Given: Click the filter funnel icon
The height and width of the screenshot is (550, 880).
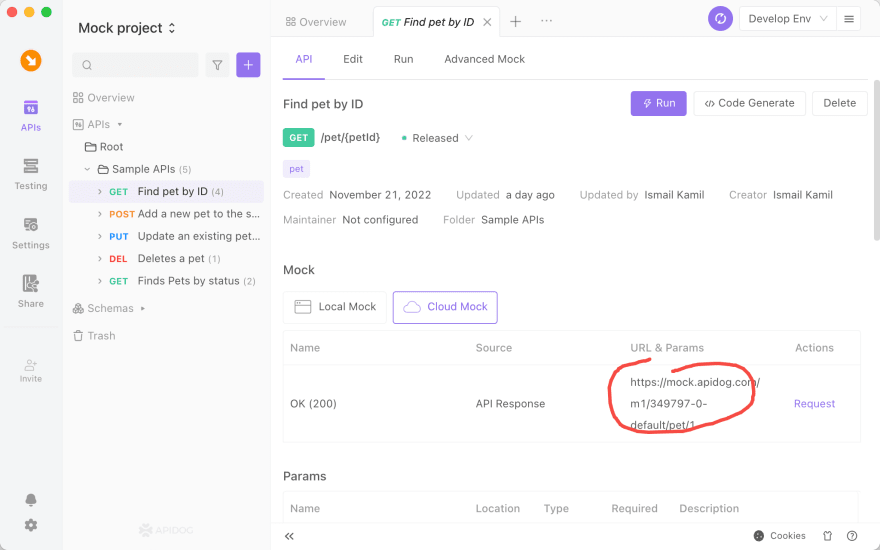Looking at the screenshot, I should tap(217, 65).
